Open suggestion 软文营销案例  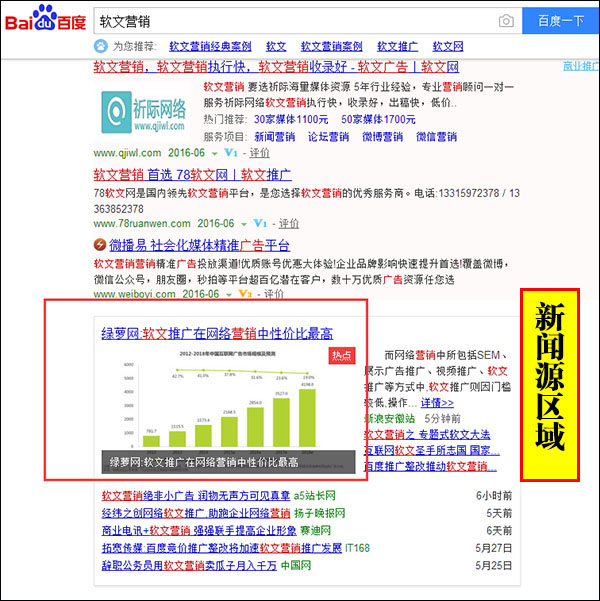(x=332, y=46)
